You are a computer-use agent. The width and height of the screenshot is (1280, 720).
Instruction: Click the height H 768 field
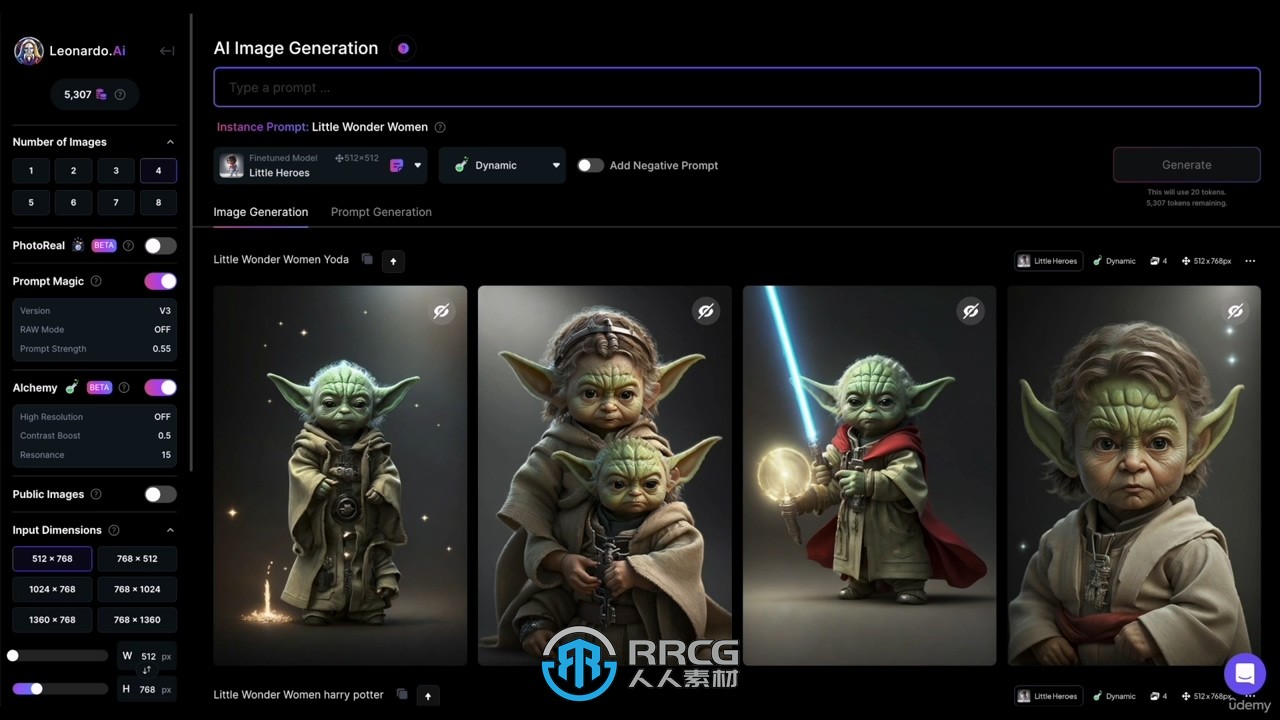coord(147,689)
